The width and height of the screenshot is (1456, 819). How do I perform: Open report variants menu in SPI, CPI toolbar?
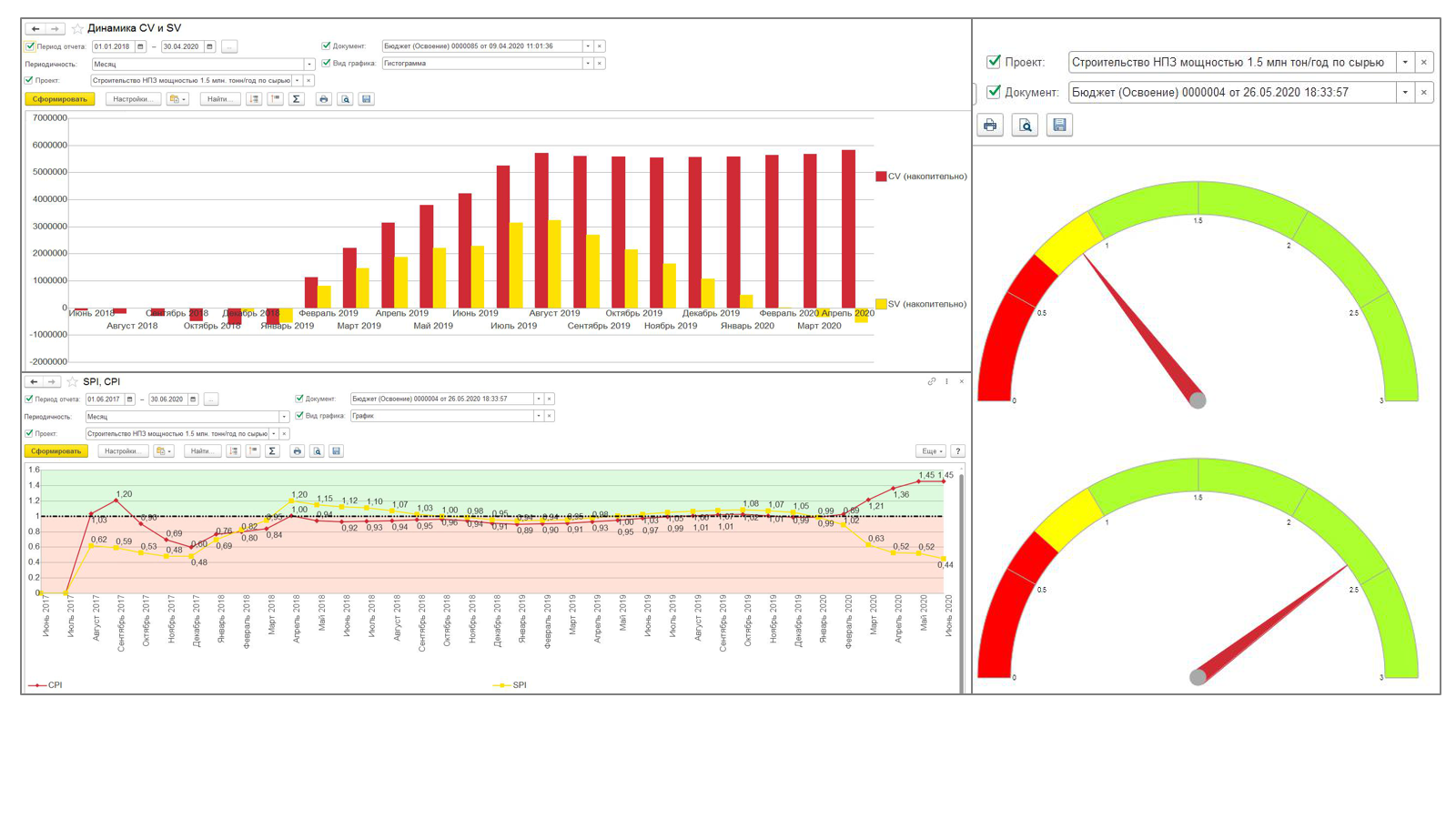tap(163, 451)
